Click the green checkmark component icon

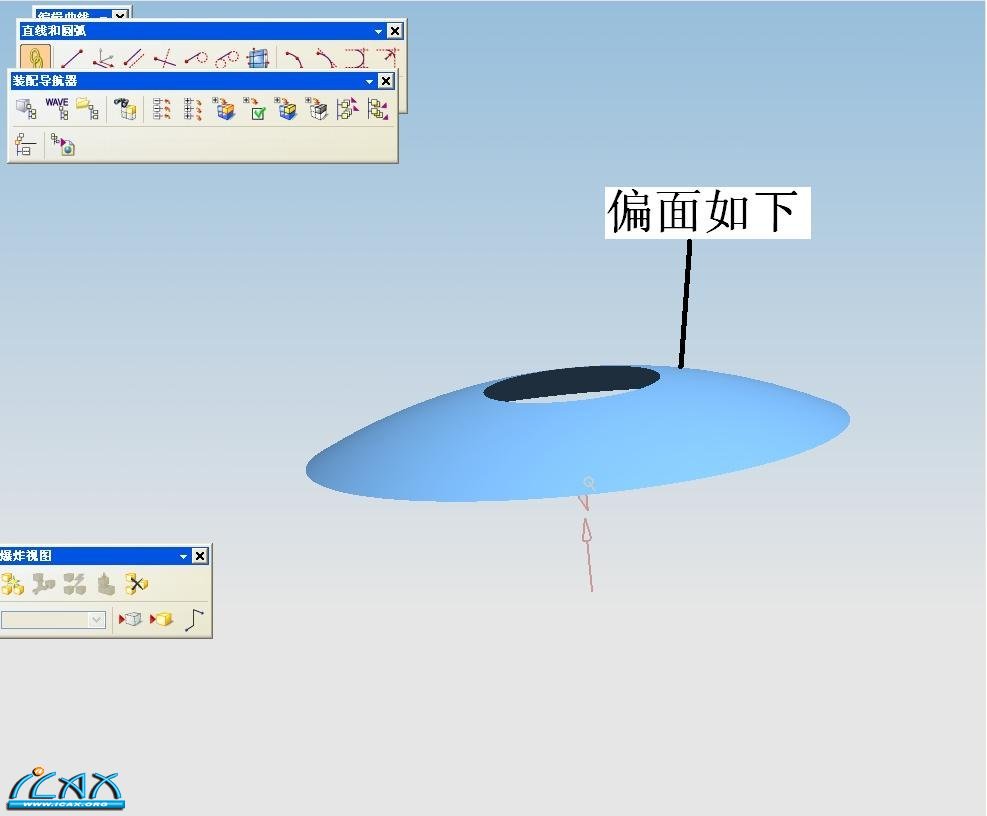point(255,109)
